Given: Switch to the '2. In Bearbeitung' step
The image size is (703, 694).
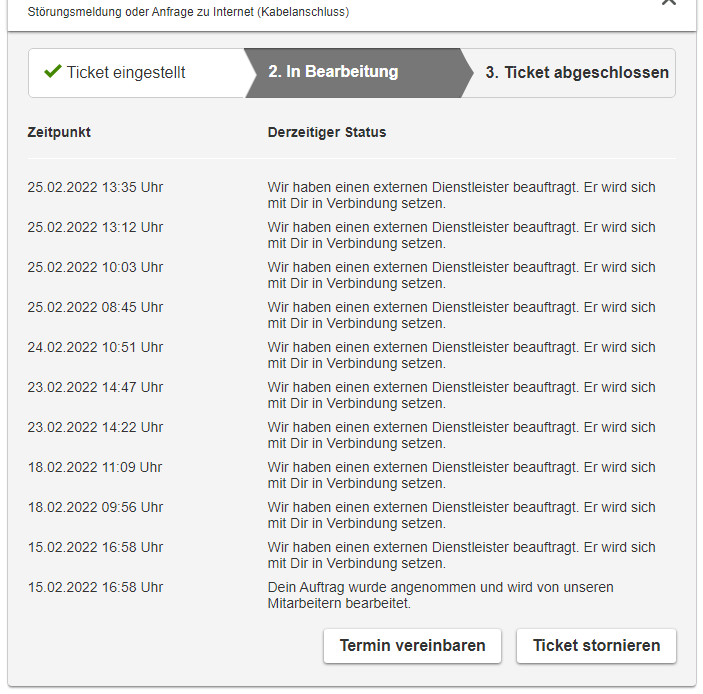Looking at the screenshot, I should click(x=333, y=72).
